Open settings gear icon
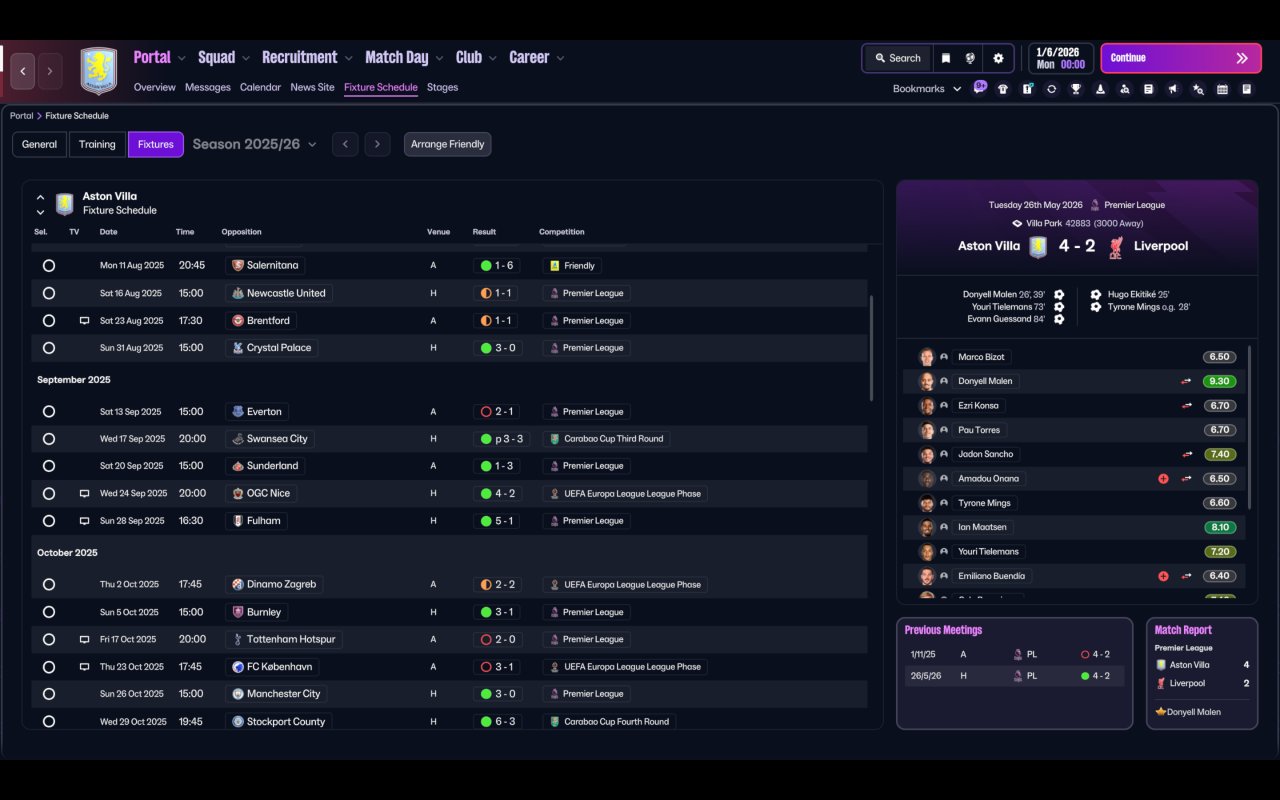Screen dimensions: 1280x800 (x=998, y=58)
